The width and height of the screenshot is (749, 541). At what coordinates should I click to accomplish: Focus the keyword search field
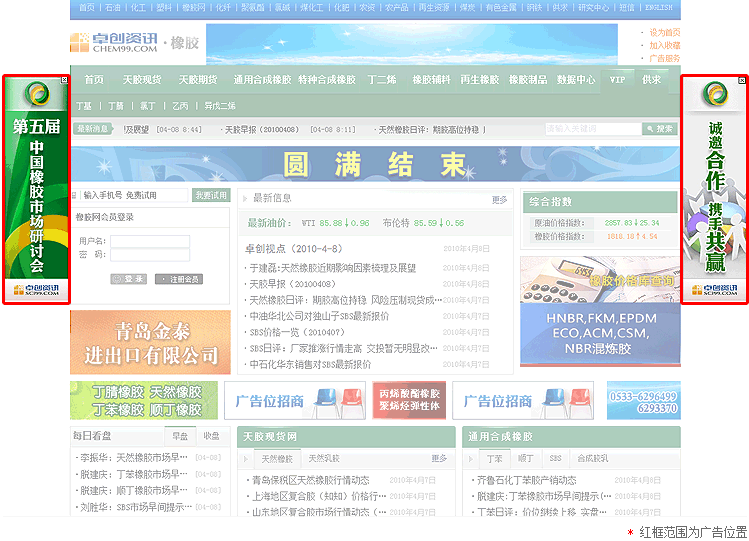pyautogui.click(x=593, y=129)
